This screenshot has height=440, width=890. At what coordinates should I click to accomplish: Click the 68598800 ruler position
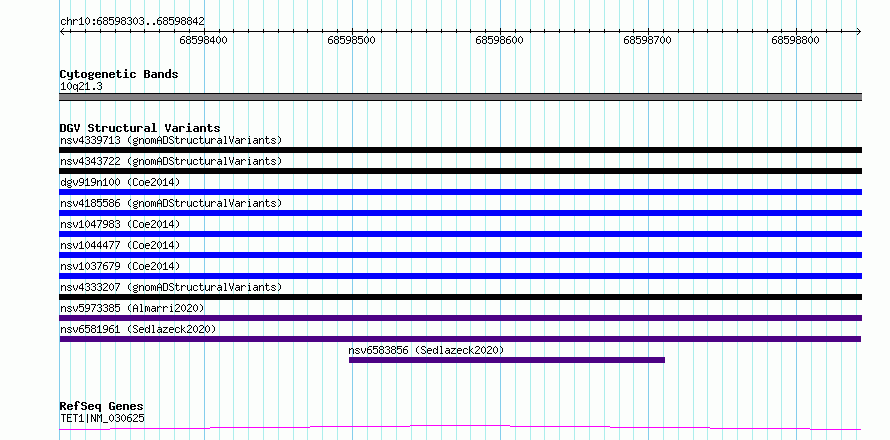coord(795,40)
